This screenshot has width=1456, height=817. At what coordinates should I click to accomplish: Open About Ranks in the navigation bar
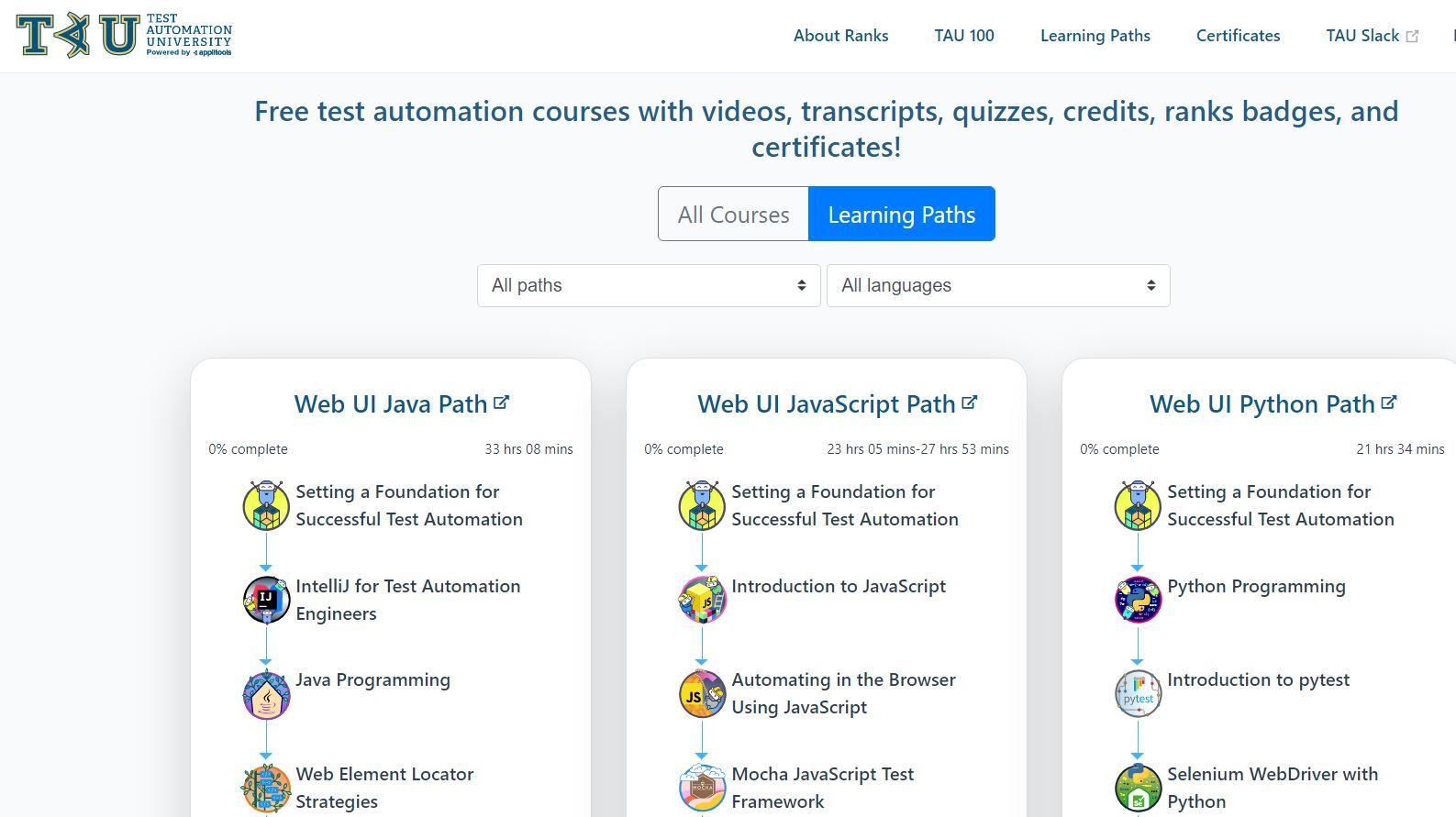tap(840, 36)
